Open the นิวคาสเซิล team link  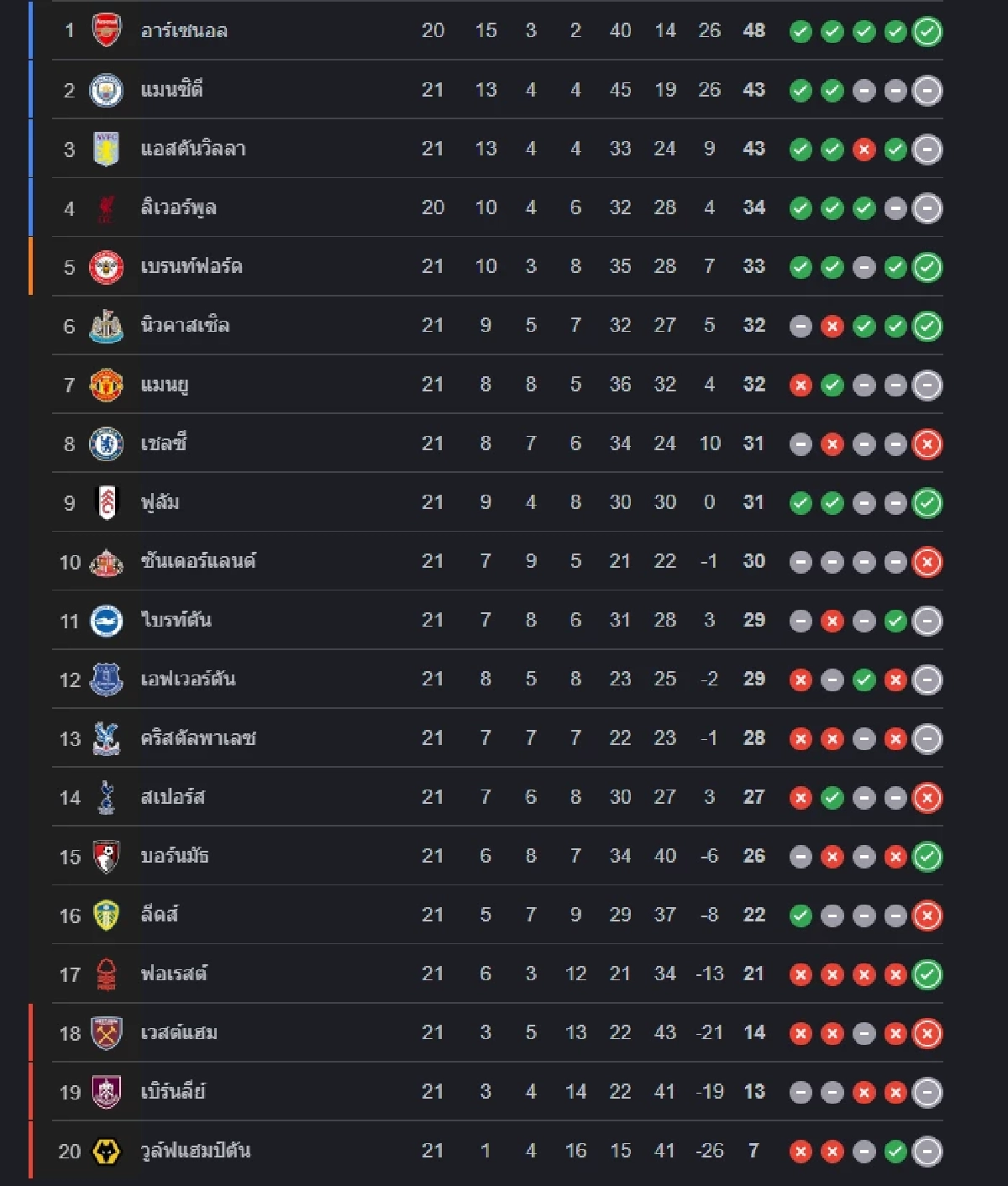[185, 326]
